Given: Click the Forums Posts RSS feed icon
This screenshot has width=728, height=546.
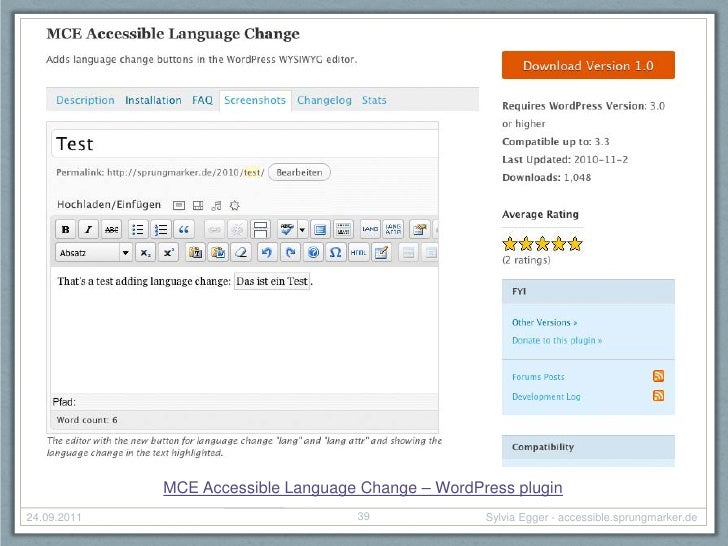Looking at the screenshot, I should coord(658,376).
